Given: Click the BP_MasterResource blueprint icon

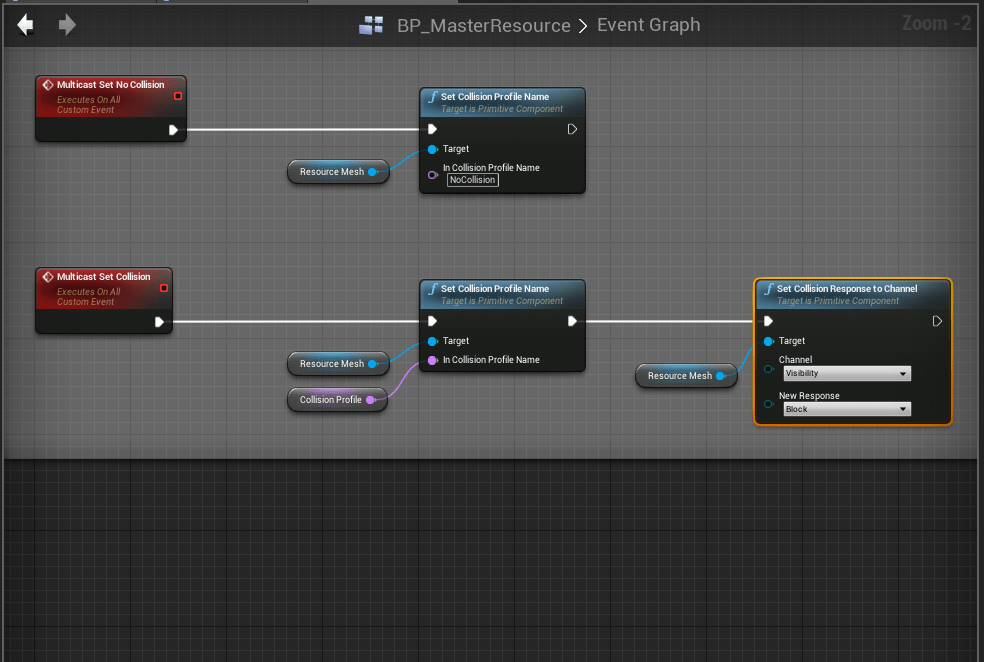Looking at the screenshot, I should click(369, 26).
